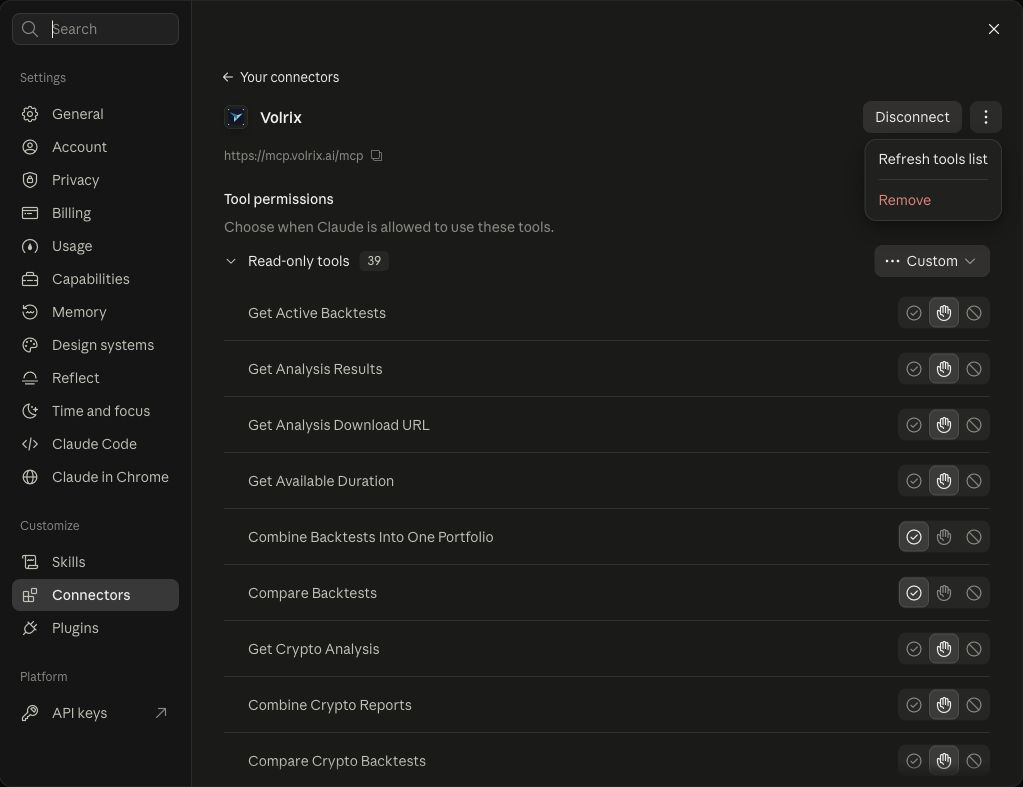Viewport: 1023px width, 787px height.
Task: Block the Get Active Backtests tool
Action: 973,313
